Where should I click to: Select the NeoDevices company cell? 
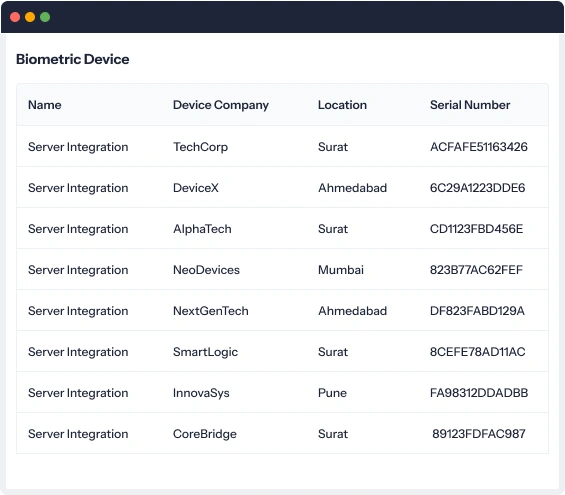(x=206, y=270)
